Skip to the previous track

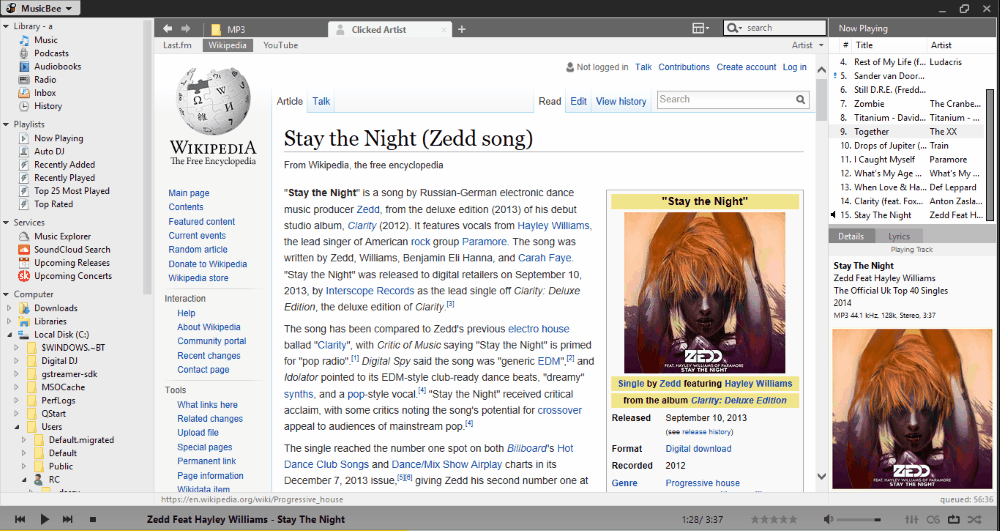click(20, 520)
